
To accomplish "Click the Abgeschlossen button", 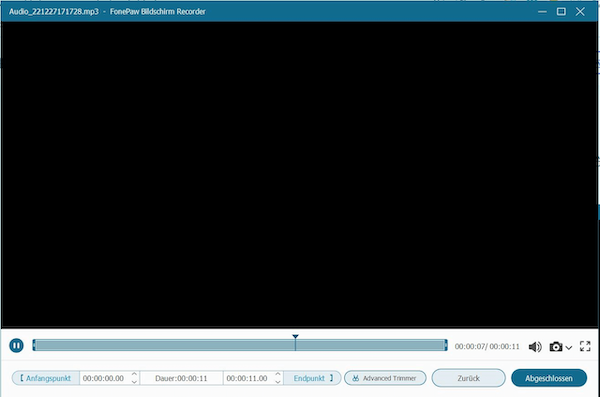I will click(x=549, y=378).
